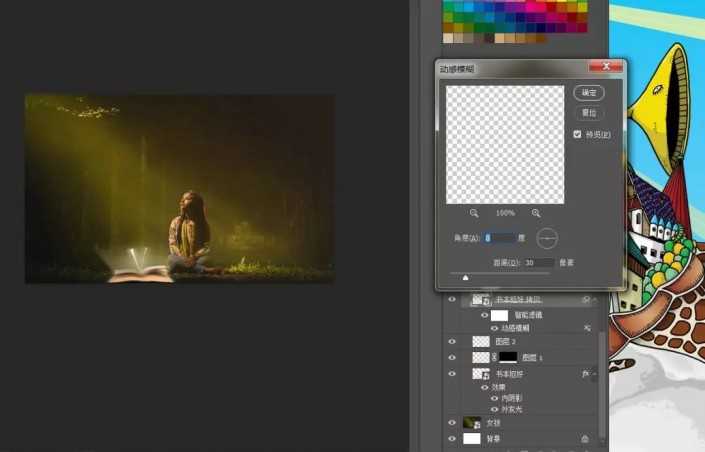The width and height of the screenshot is (705, 452).
Task: Click 复位 button in Motion Blur dialog
Action: click(x=589, y=113)
